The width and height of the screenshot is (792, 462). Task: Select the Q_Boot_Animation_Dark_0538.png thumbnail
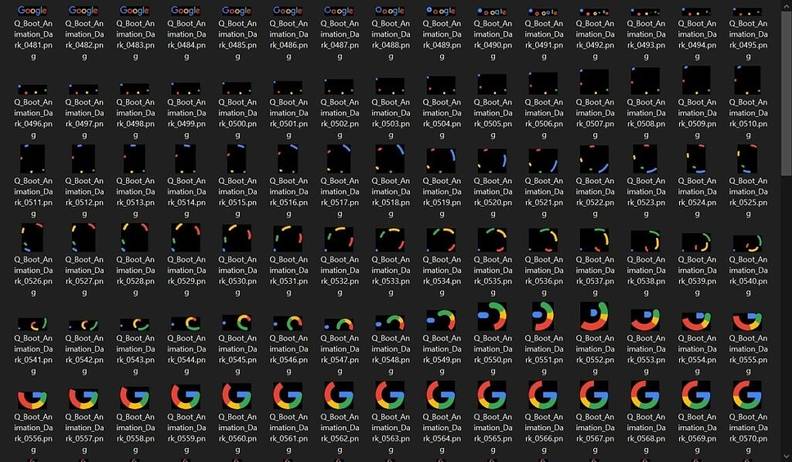pos(645,241)
